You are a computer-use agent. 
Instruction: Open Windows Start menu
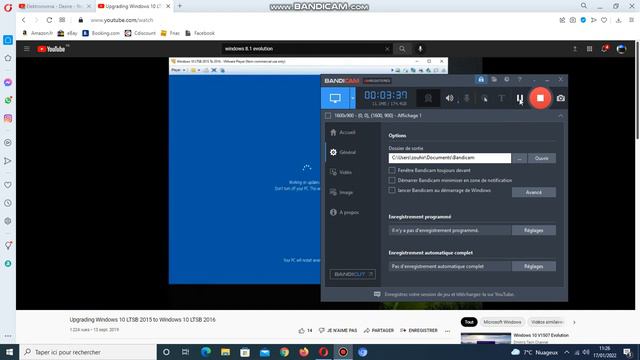[x=9, y=352]
